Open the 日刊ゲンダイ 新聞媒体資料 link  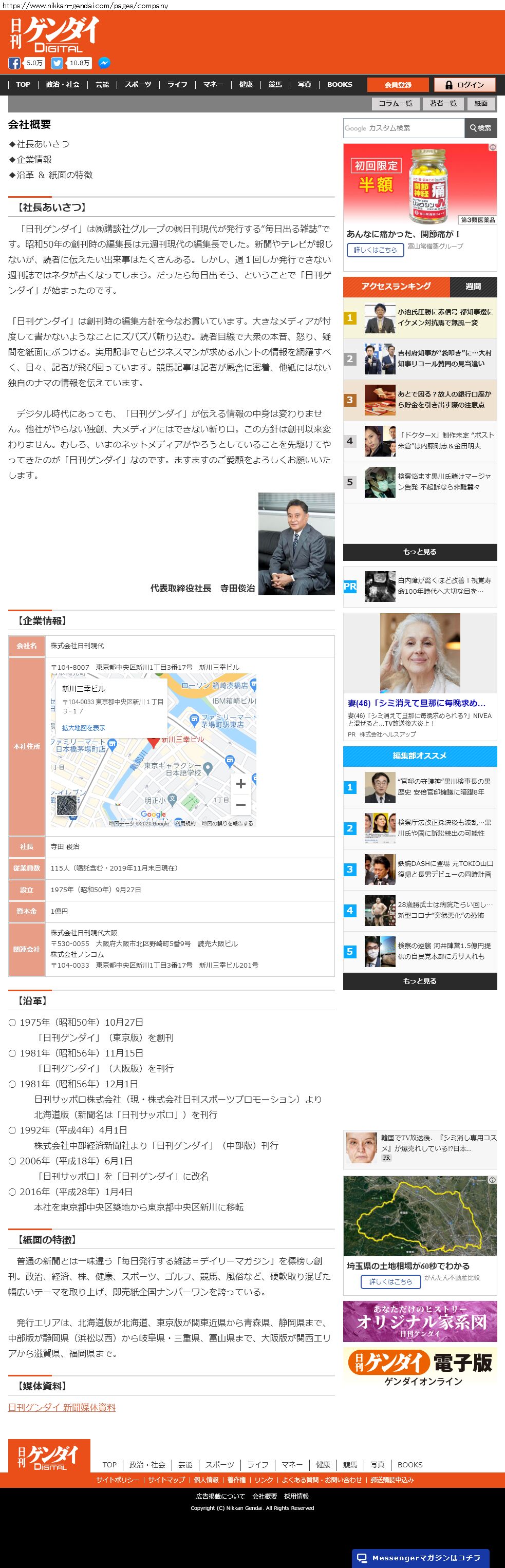(62, 1408)
